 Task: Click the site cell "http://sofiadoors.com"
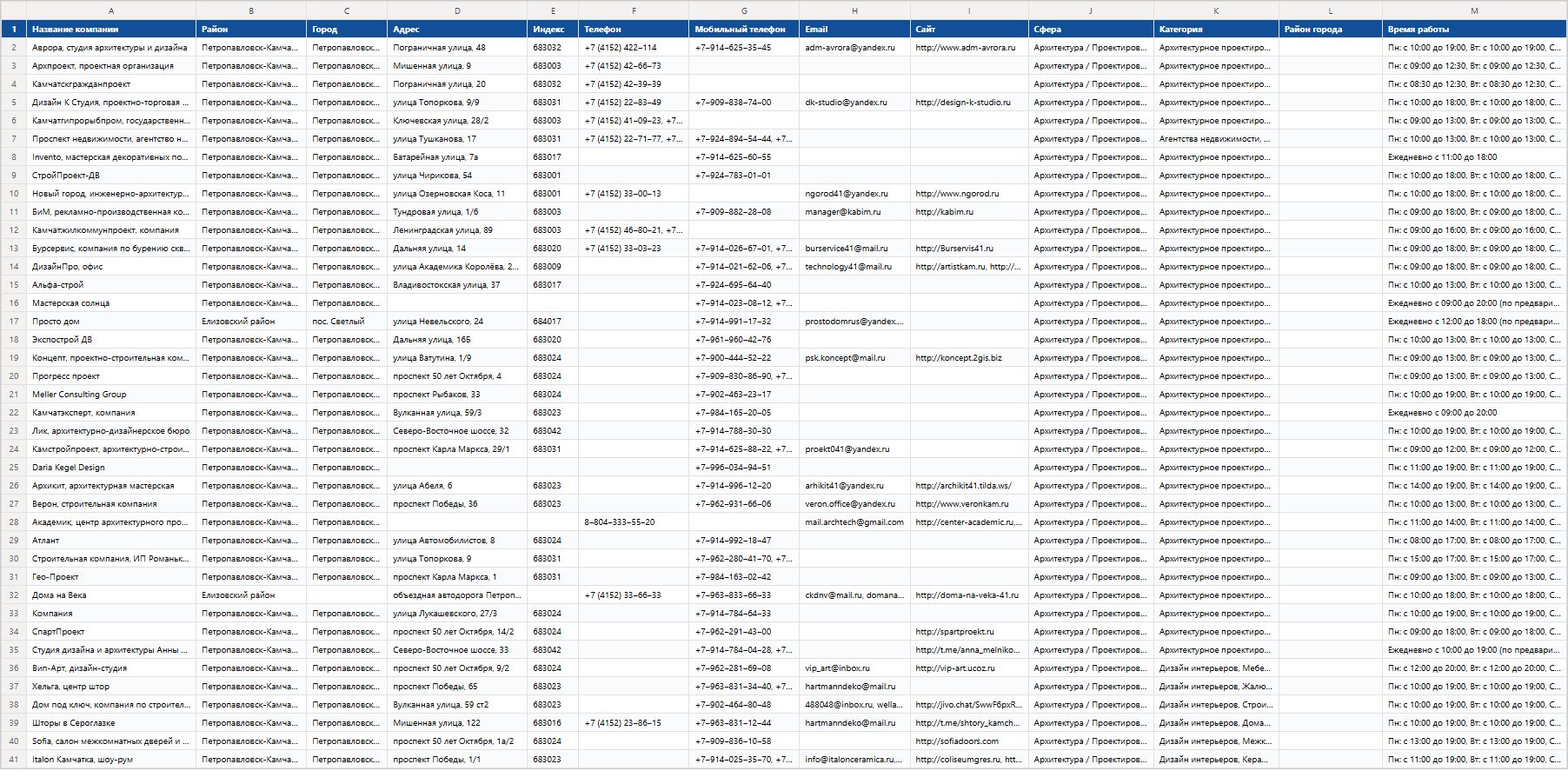tap(969, 741)
